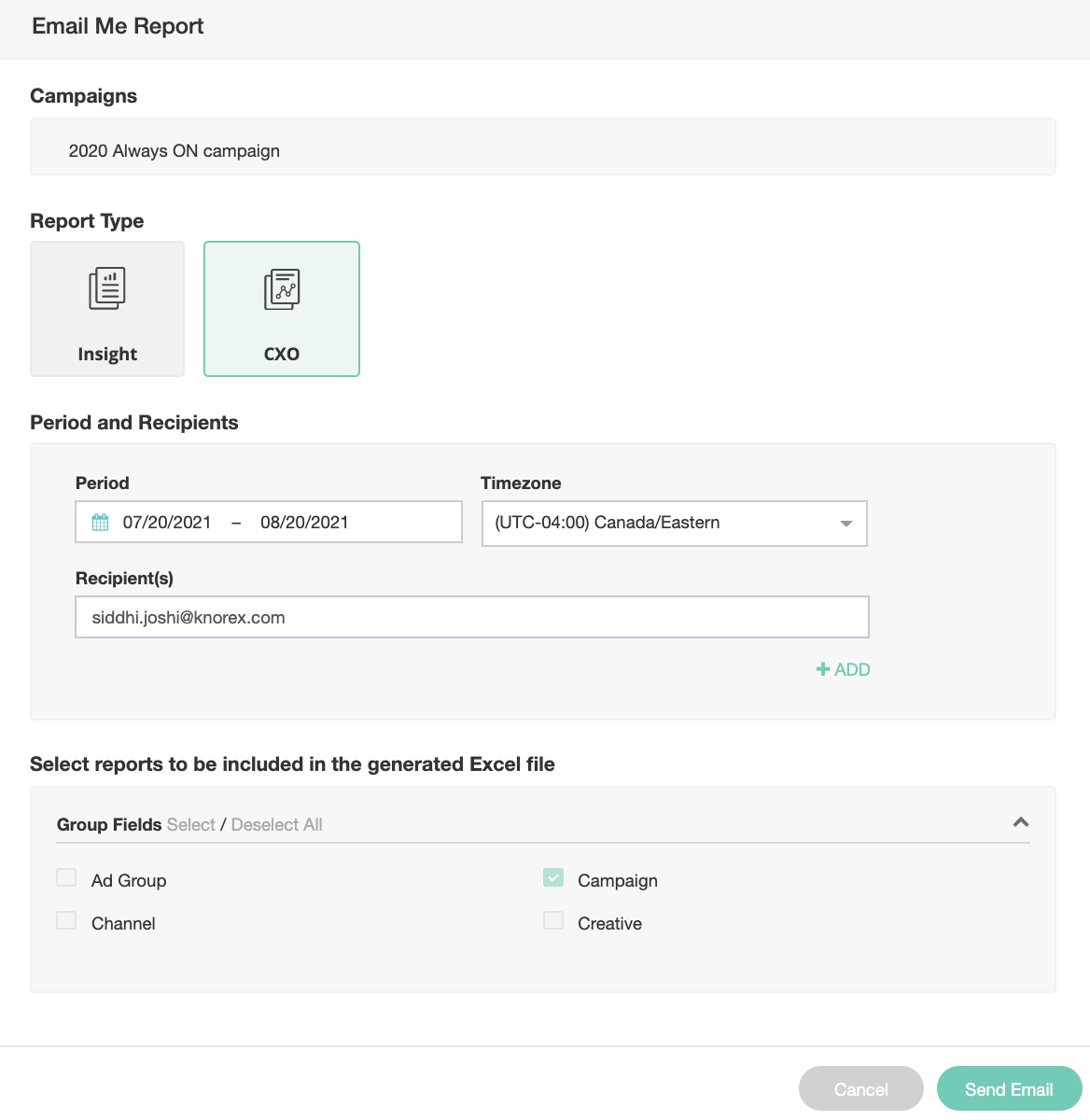1090x1120 pixels.
Task: Click the start date 07/20/2021
Action: click(x=167, y=523)
